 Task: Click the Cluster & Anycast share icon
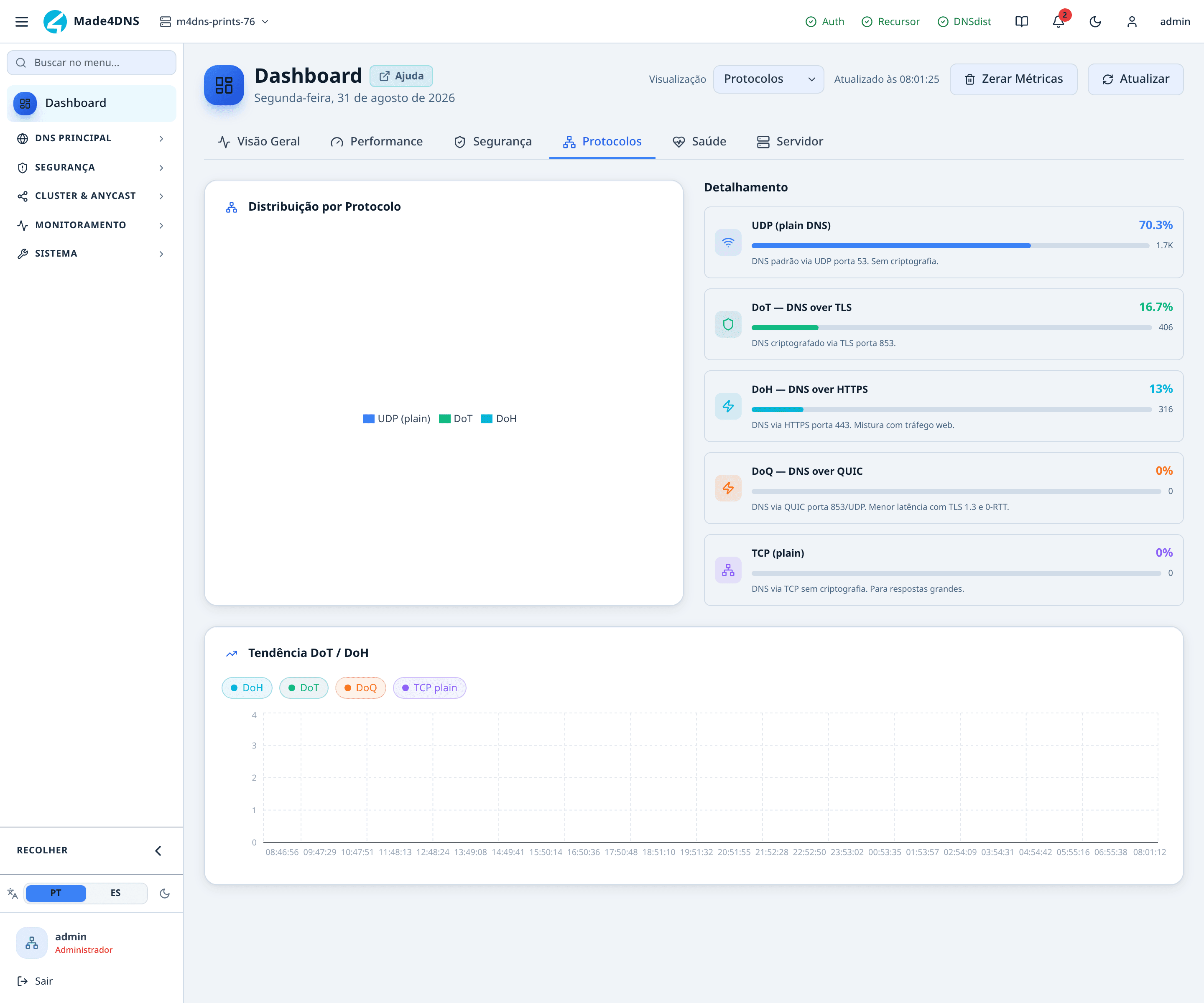pyautogui.click(x=22, y=196)
